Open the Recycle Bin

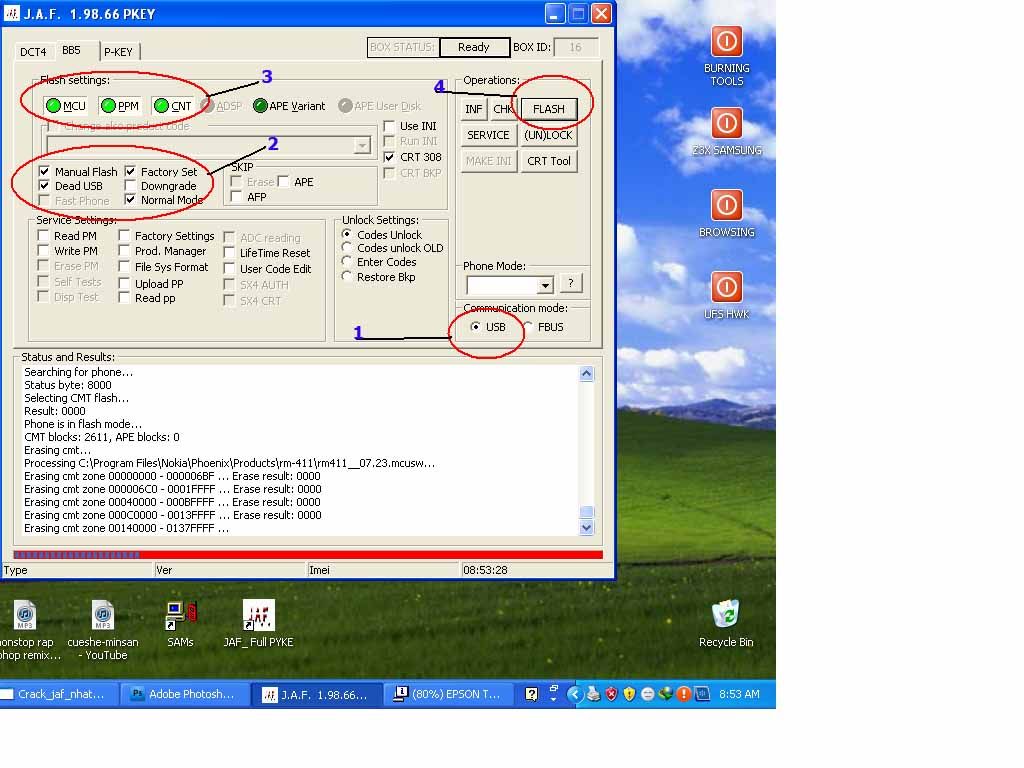click(725, 614)
